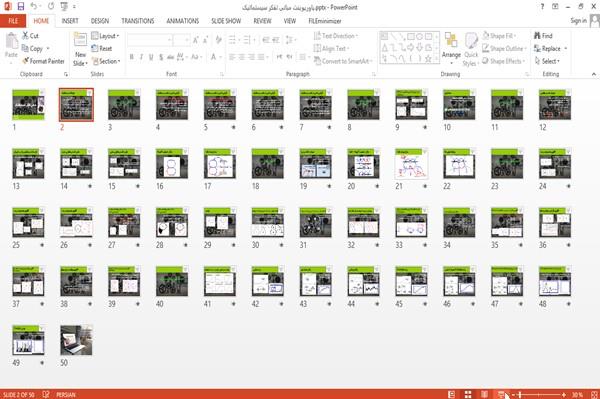Screen dimensions: 600x399
Task: Open the Section dropdown
Action: coord(106,61)
